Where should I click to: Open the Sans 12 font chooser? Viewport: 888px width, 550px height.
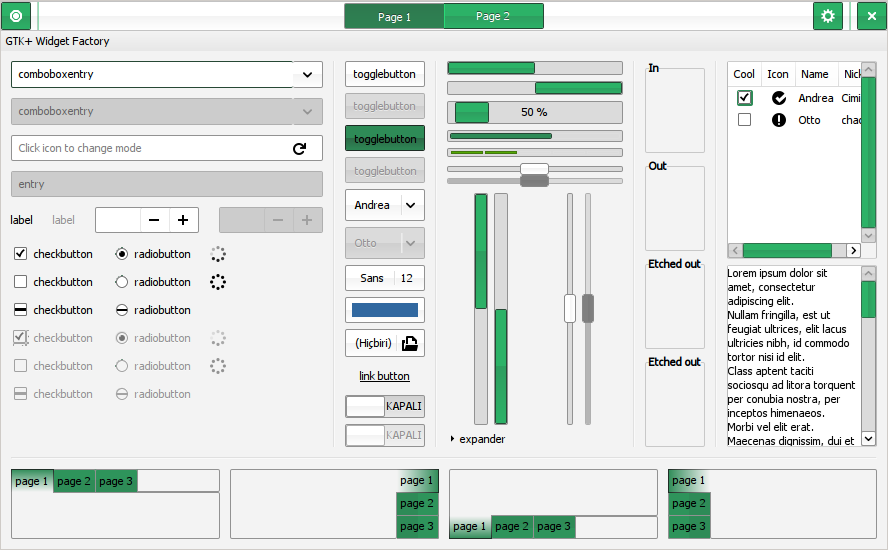(x=385, y=278)
